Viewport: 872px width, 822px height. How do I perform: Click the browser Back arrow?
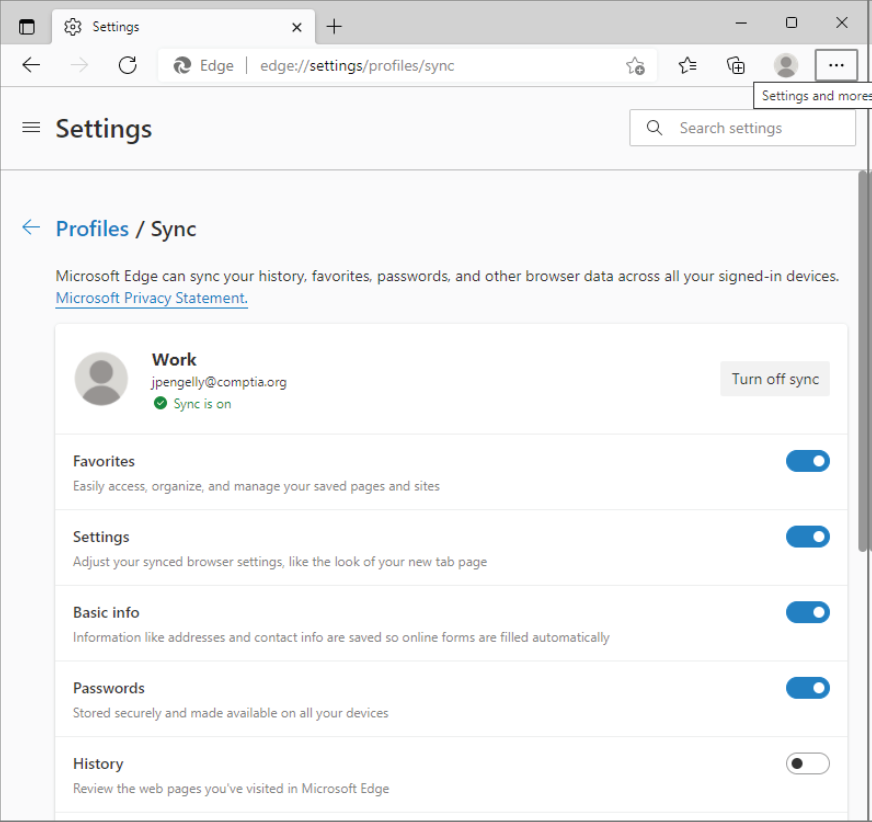click(x=31, y=65)
